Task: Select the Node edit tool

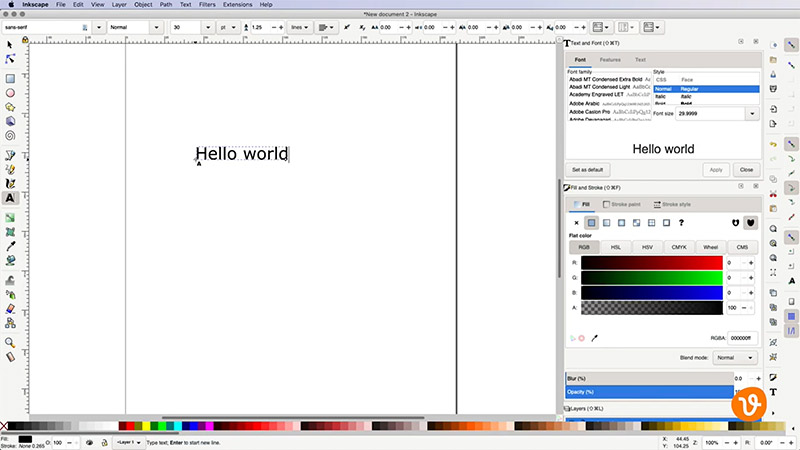Action: pos(10,59)
